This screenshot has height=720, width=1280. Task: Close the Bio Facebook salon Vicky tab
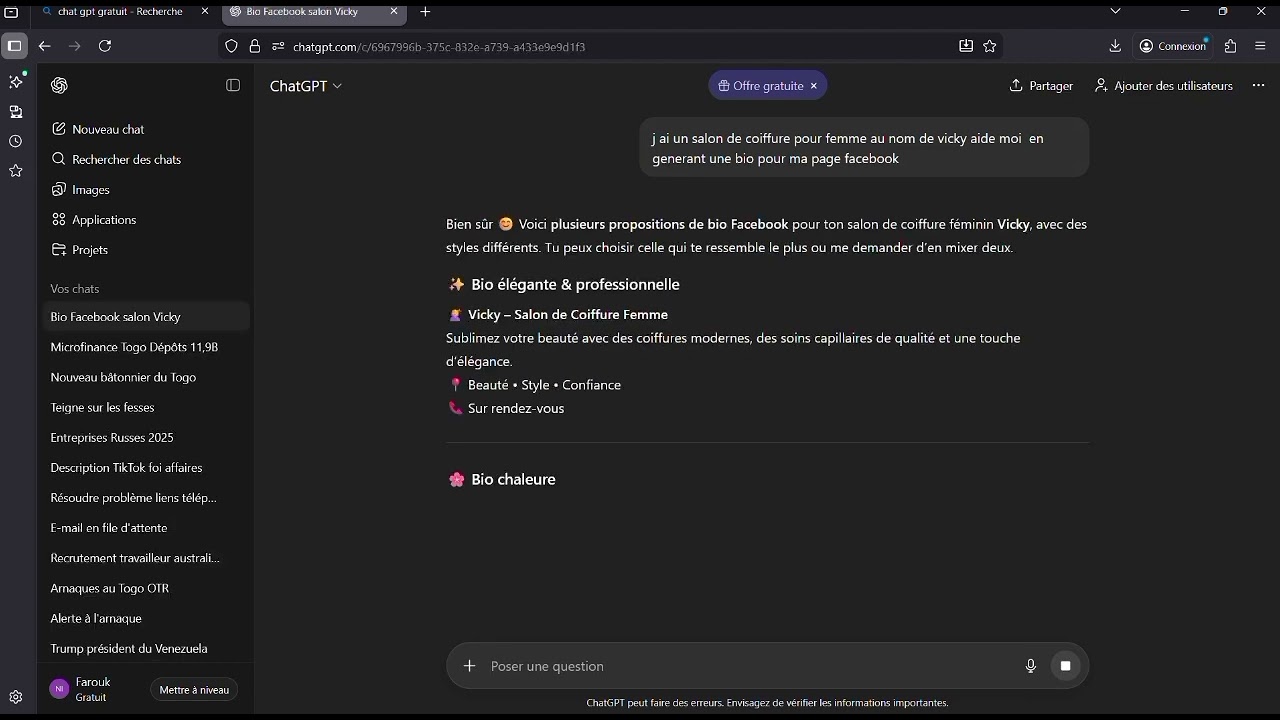pyautogui.click(x=394, y=12)
